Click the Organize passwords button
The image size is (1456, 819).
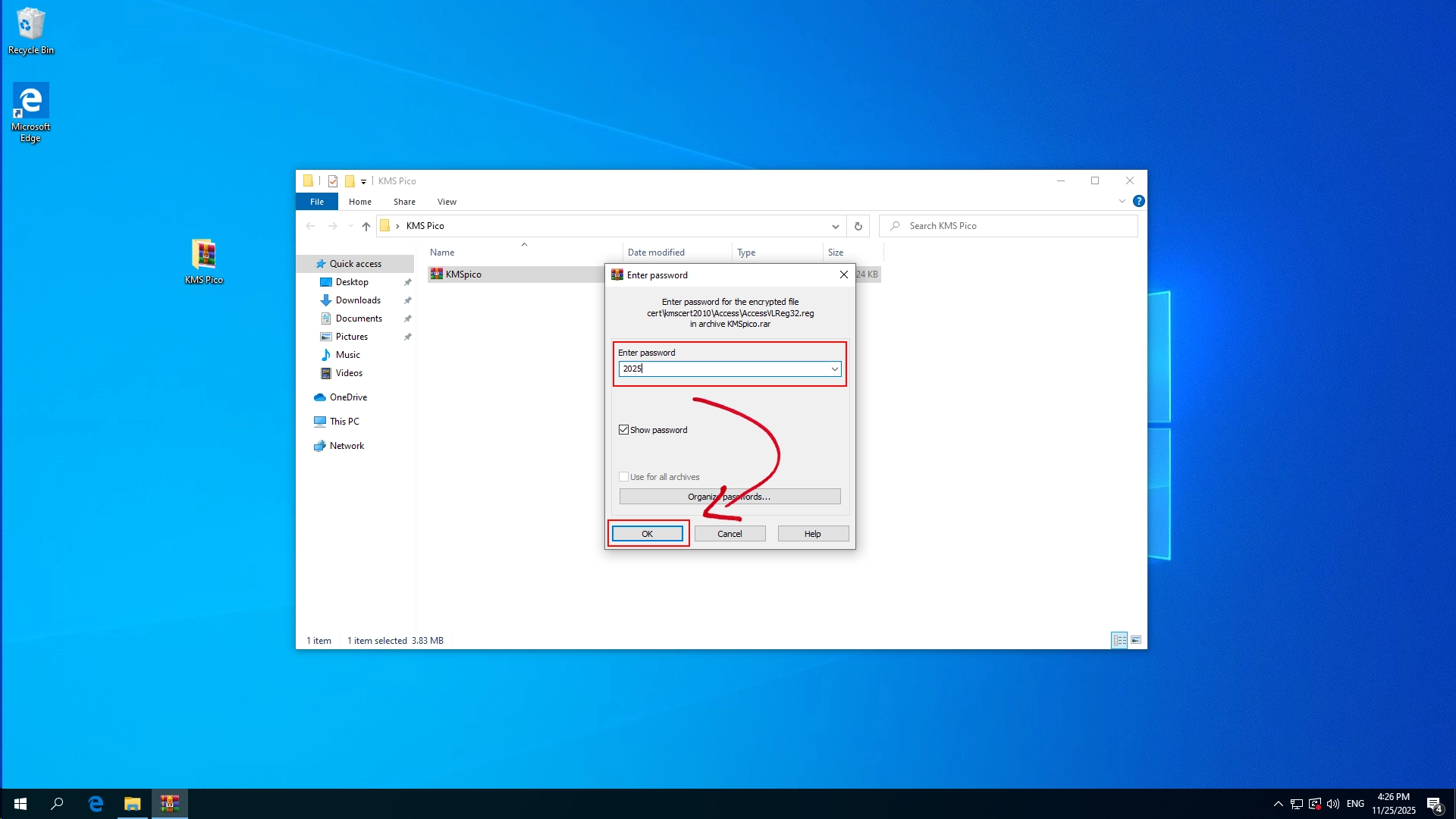(x=729, y=497)
